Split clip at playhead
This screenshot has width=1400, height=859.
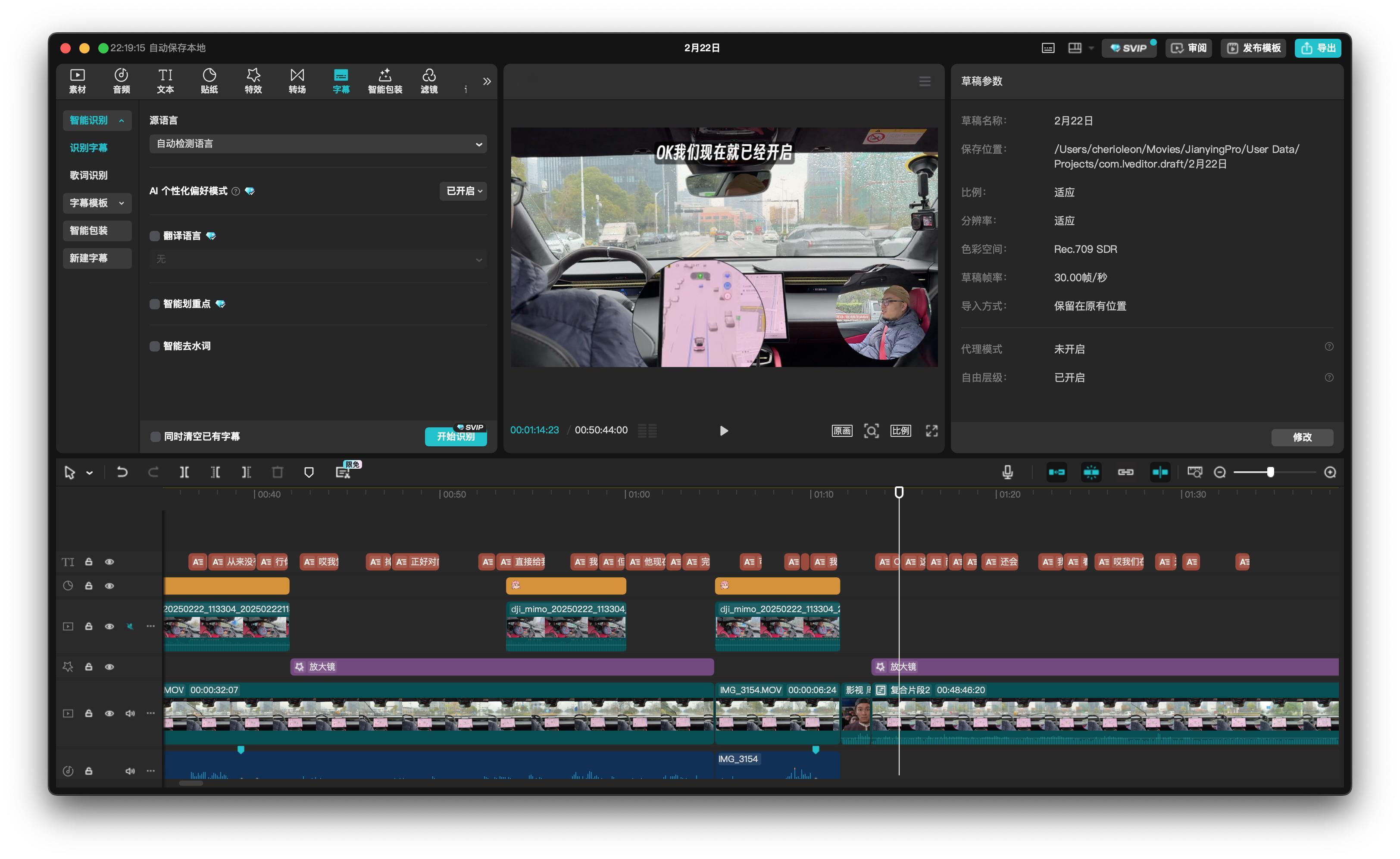[x=184, y=472]
